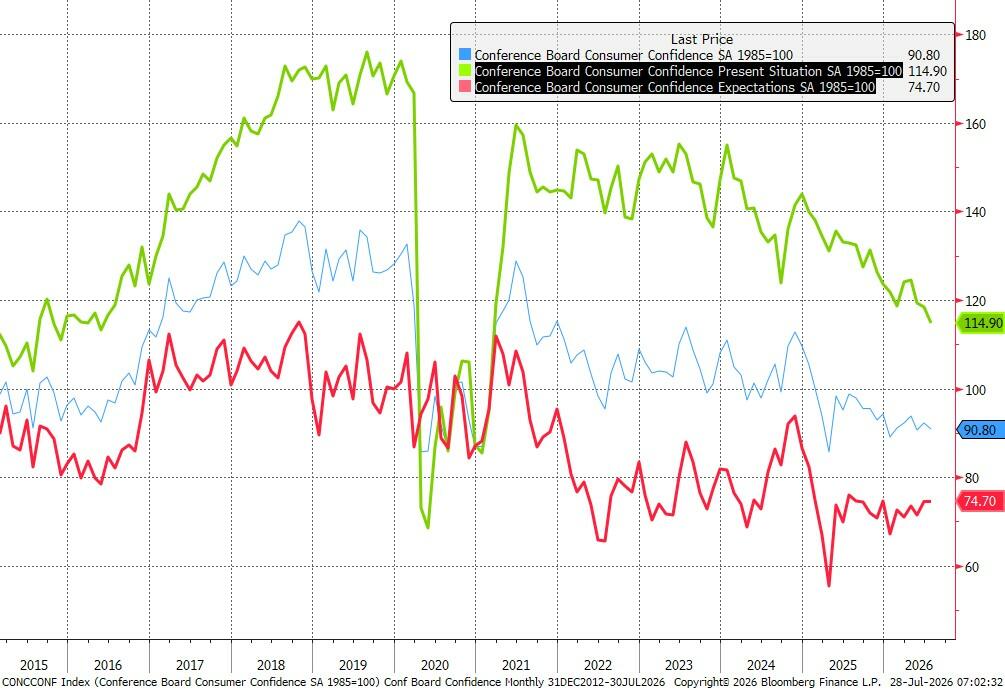The height and width of the screenshot is (690, 1005).
Task: Click the 100 value on the y-axis
Action: pyautogui.click(x=976, y=390)
